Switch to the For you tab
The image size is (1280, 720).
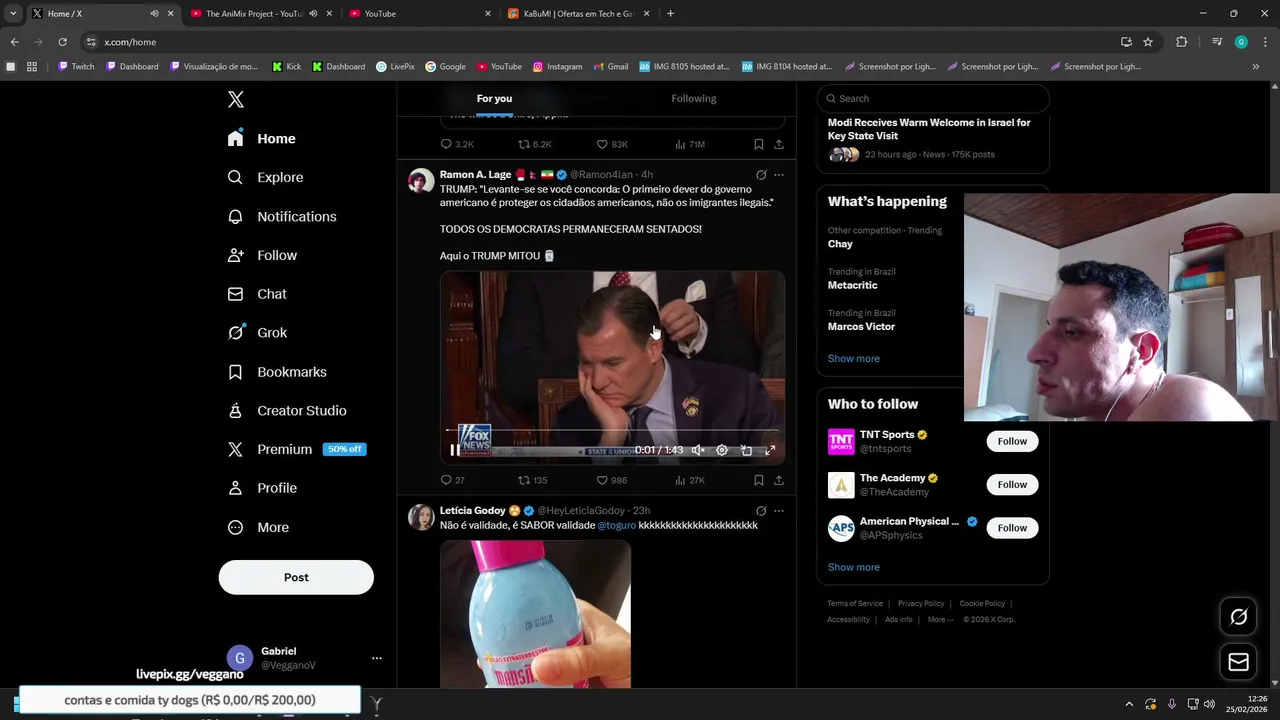point(494,98)
